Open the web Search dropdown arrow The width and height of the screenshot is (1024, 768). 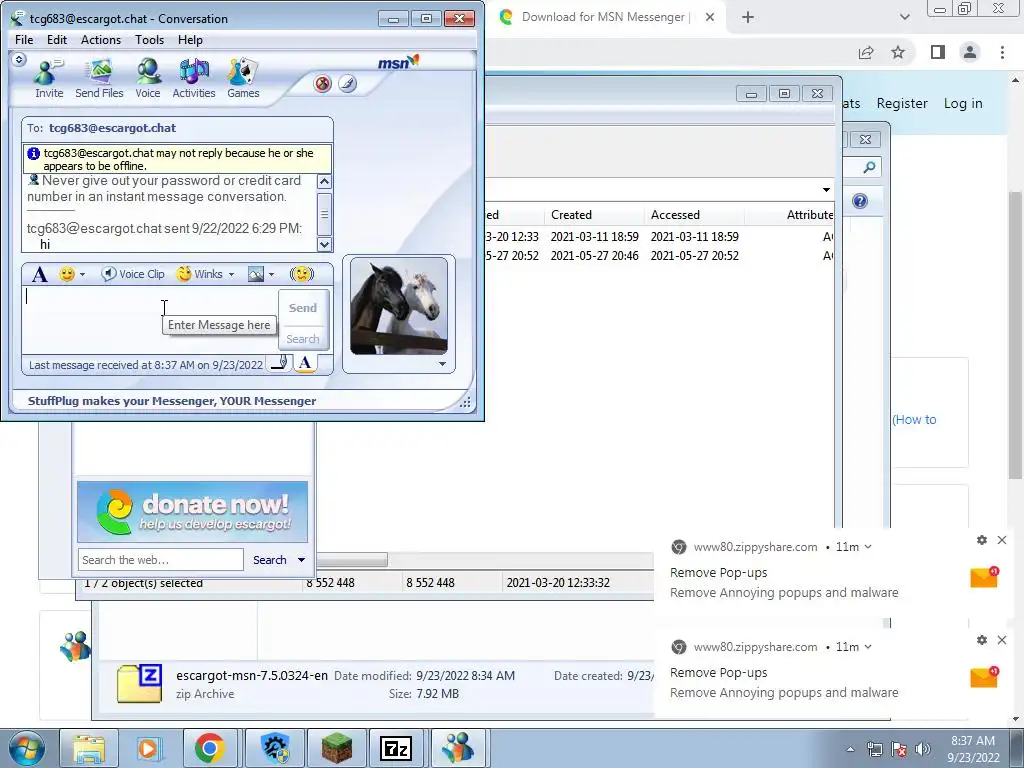(301, 560)
